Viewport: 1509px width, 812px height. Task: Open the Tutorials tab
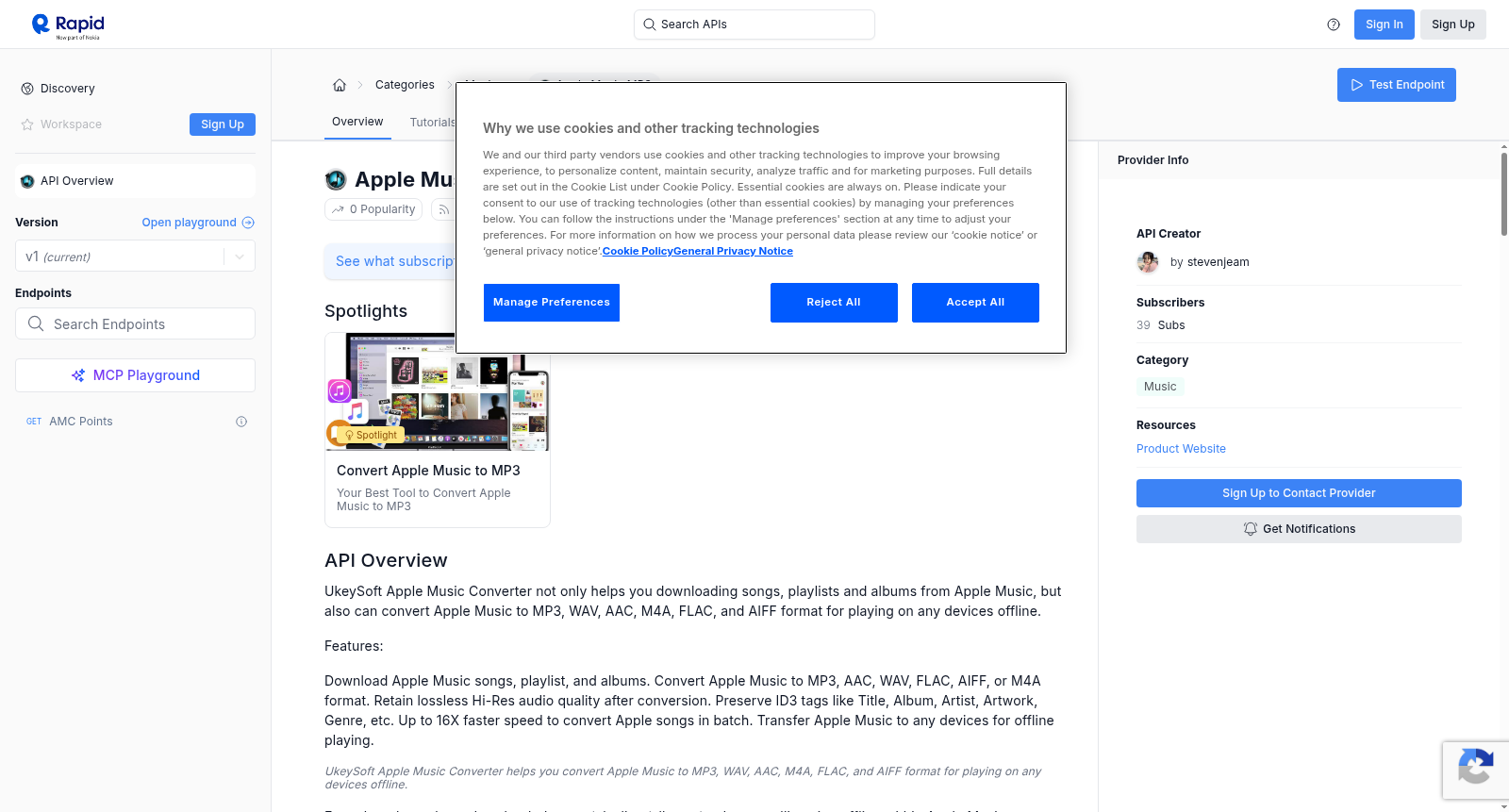click(432, 123)
